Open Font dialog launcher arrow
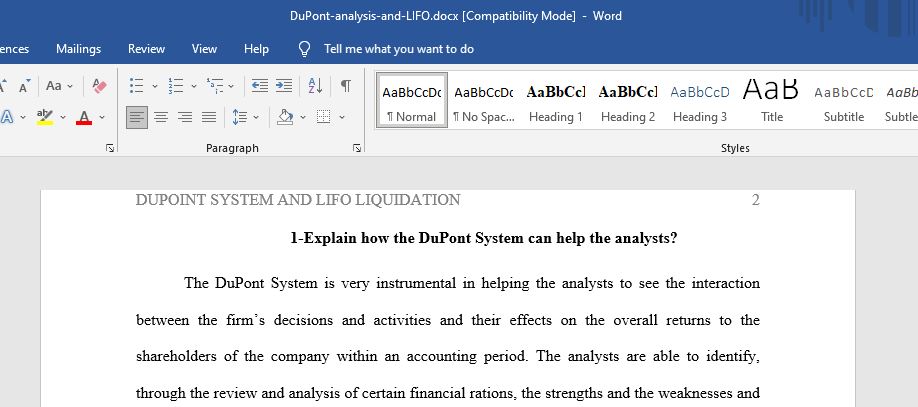 (109, 149)
